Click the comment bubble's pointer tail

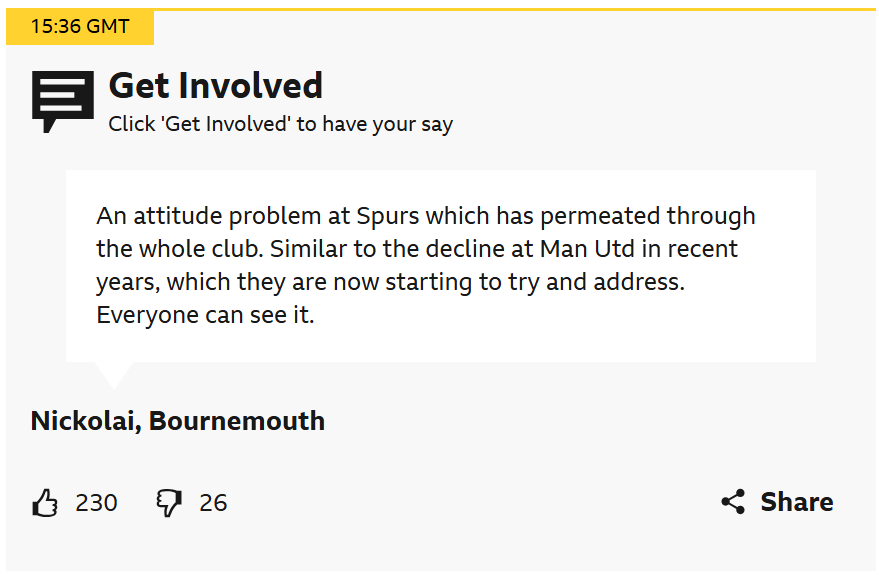(x=114, y=374)
